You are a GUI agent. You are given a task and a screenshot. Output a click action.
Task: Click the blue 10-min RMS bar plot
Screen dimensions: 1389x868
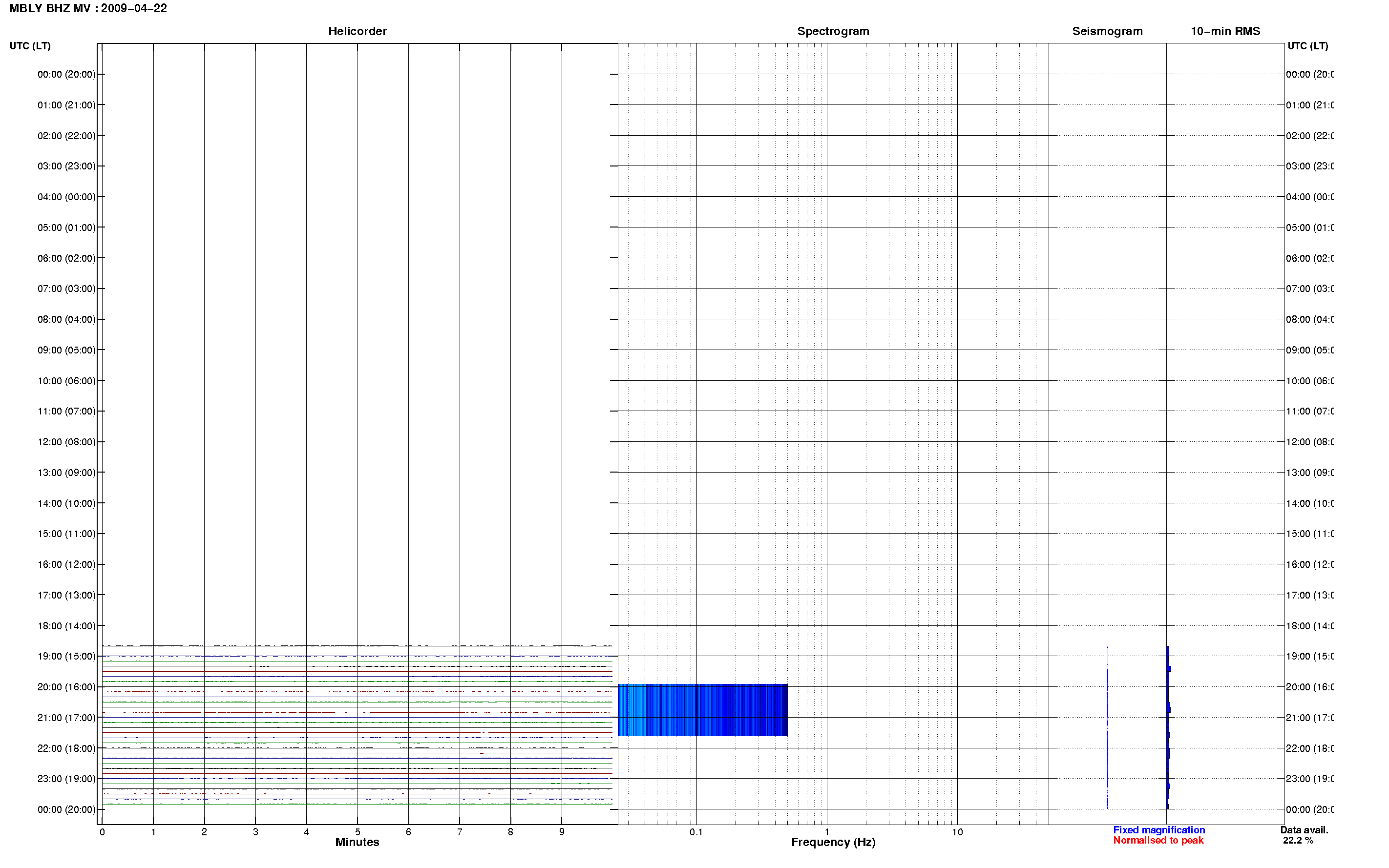pyautogui.click(x=1168, y=727)
